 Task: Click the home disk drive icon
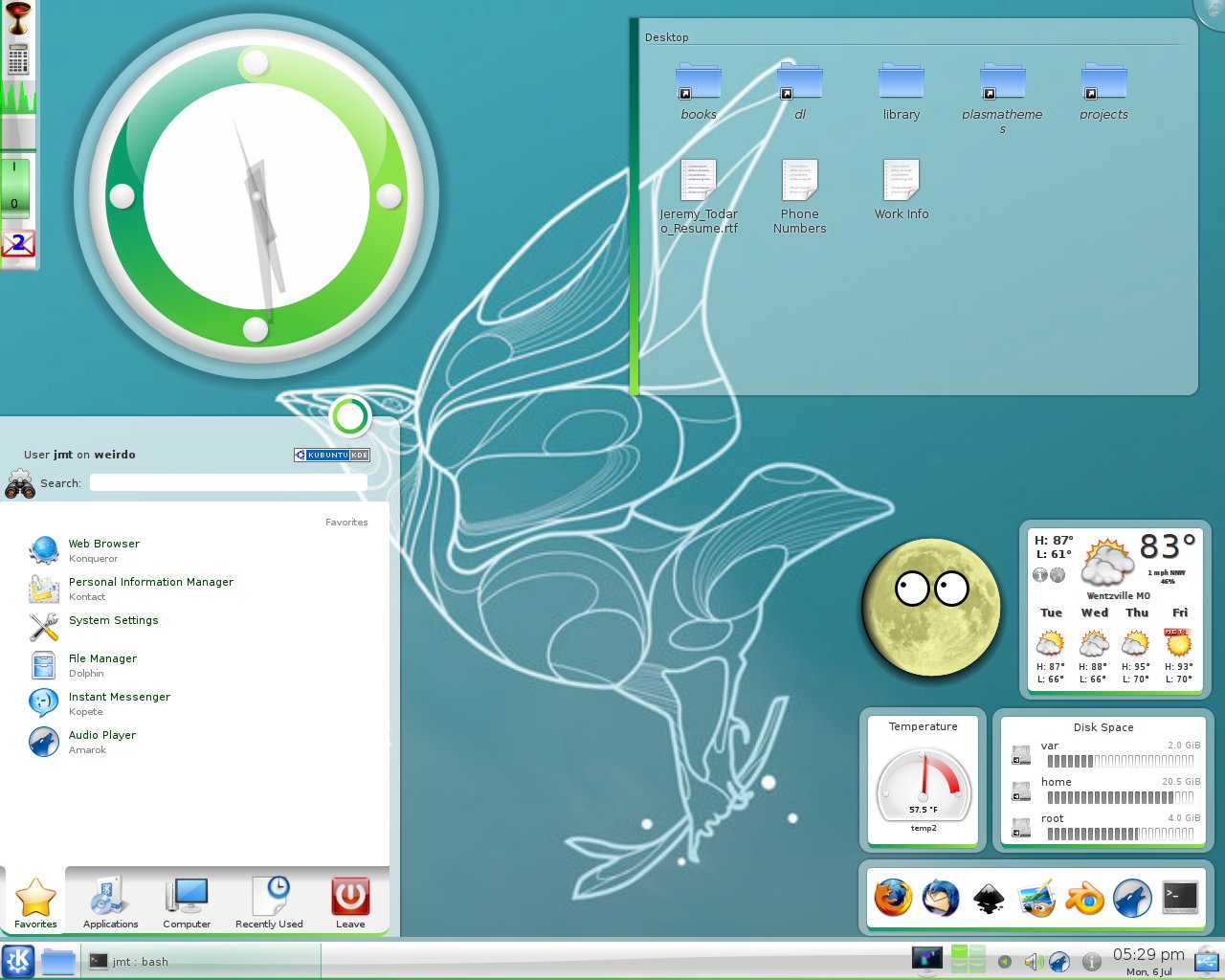click(x=1021, y=792)
